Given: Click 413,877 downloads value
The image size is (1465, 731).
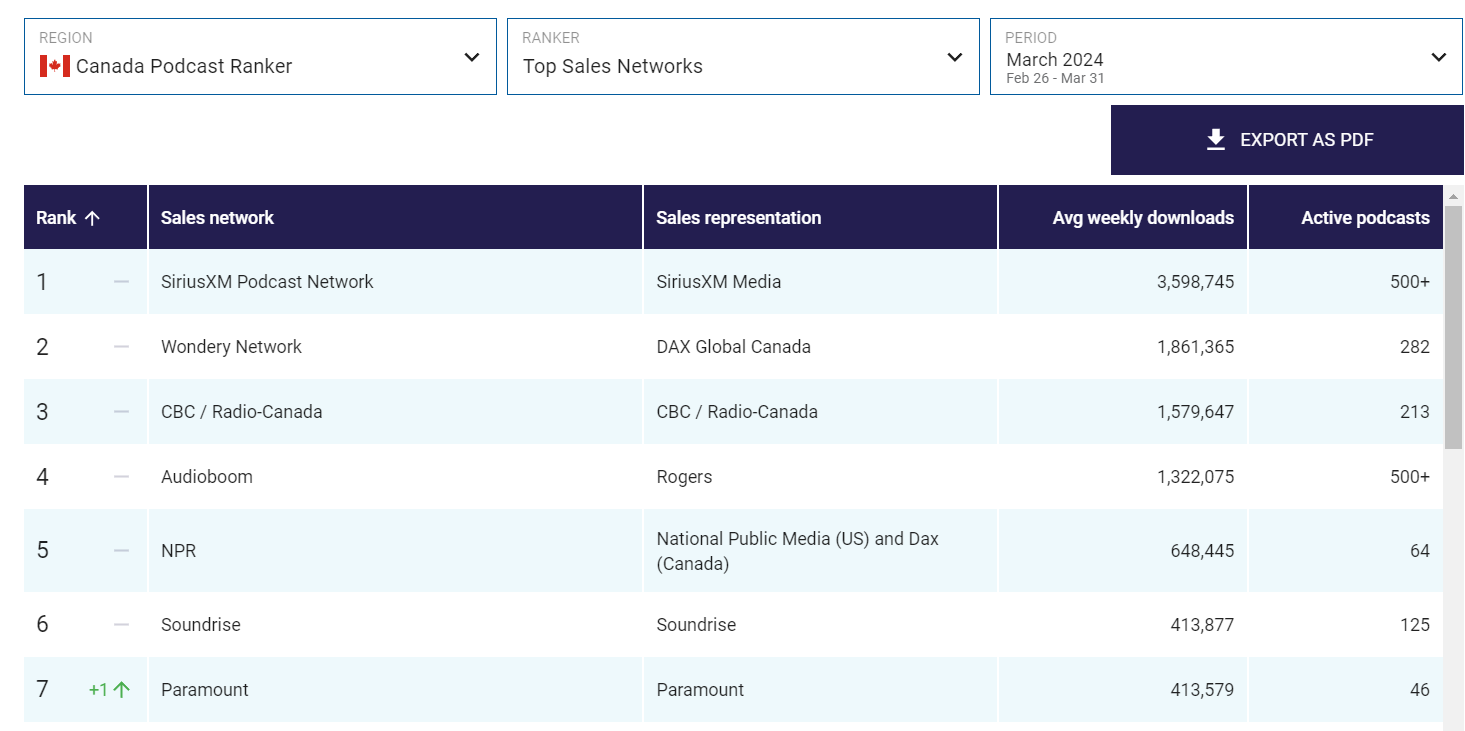Looking at the screenshot, I should pos(1202,625).
